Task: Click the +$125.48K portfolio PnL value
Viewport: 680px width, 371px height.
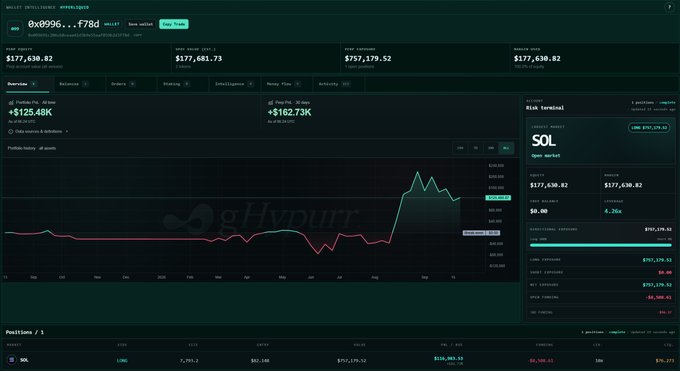Action: coord(30,112)
